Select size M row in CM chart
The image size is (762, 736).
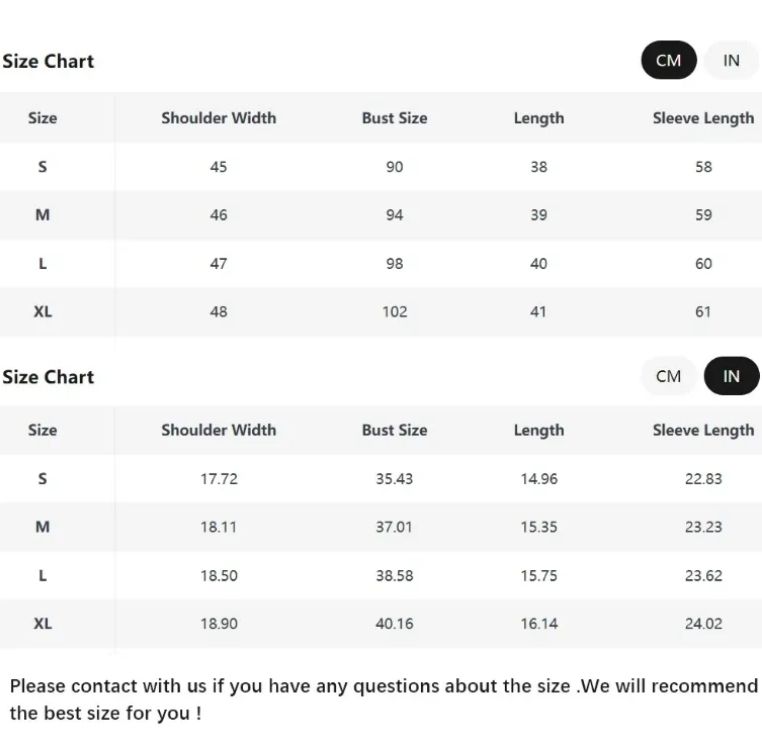pyautogui.click(x=381, y=215)
